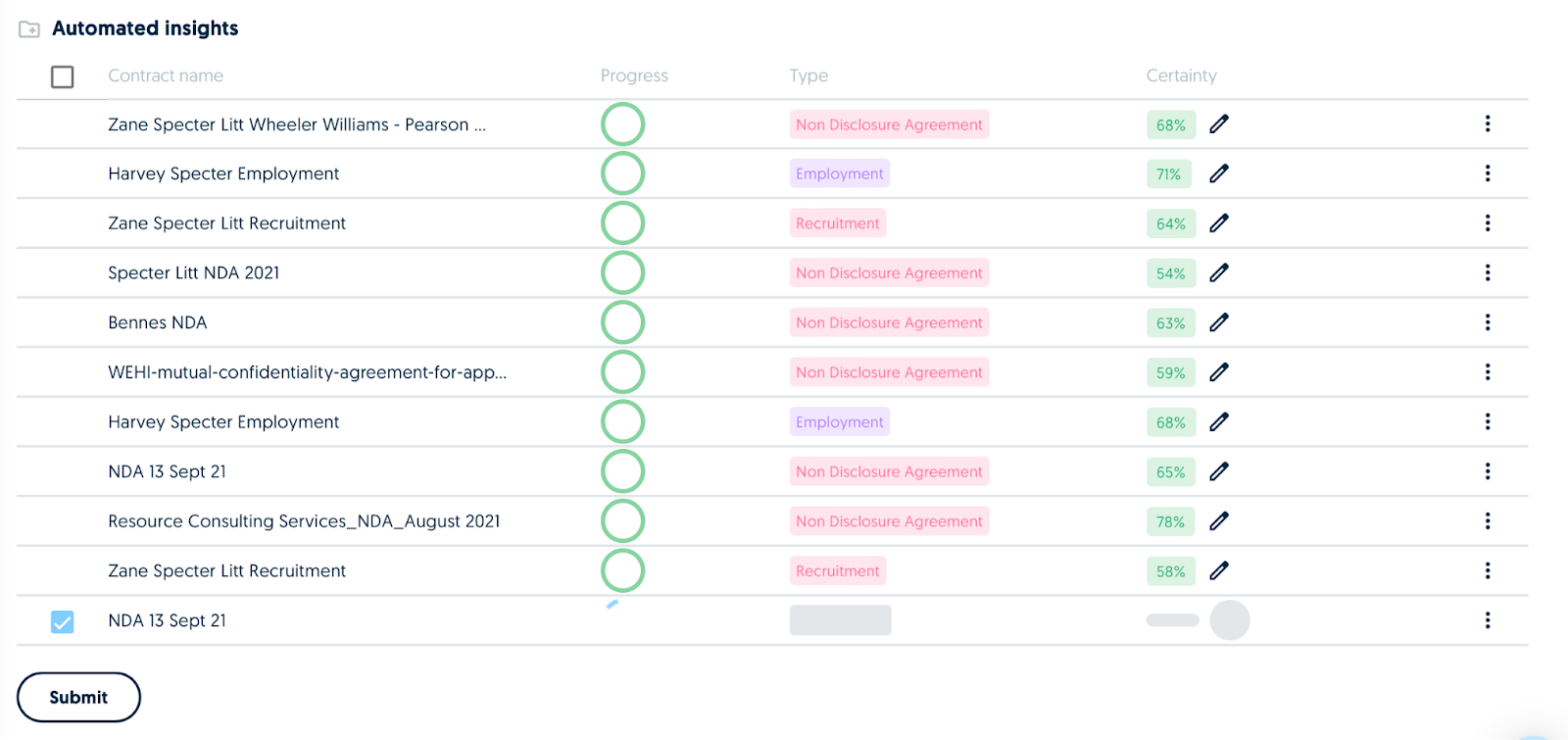Edit certainty for Specter Litt NDA 2021

(1218, 272)
